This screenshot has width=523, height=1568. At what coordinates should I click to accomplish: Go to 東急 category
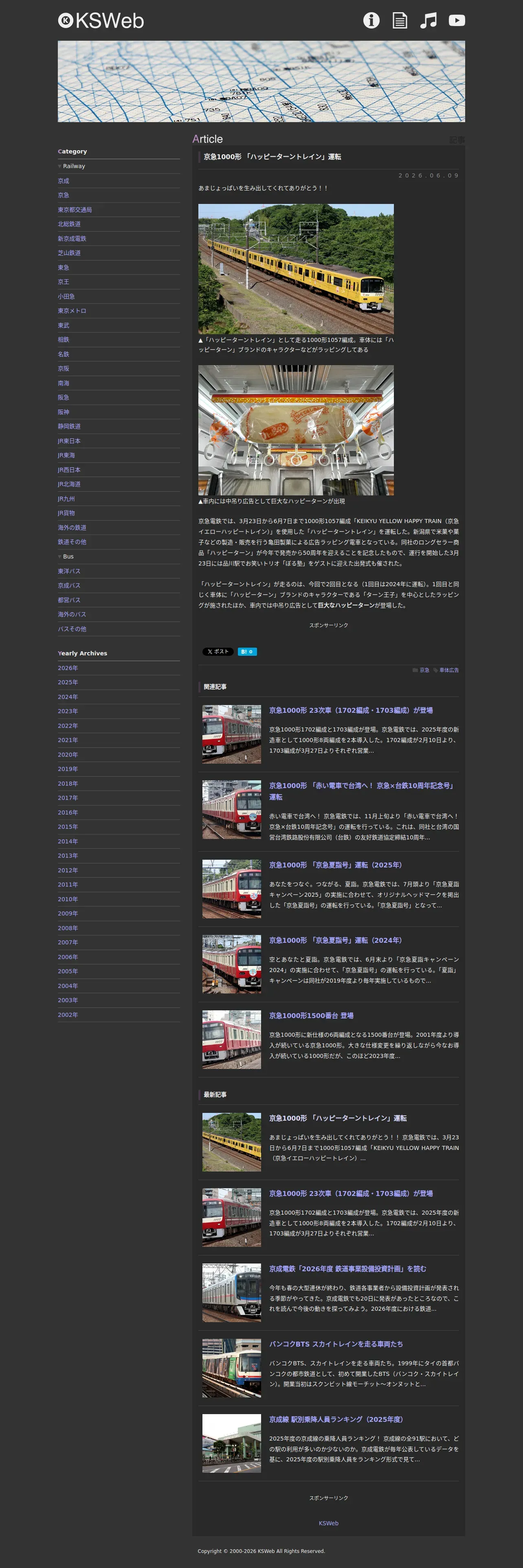(63, 268)
